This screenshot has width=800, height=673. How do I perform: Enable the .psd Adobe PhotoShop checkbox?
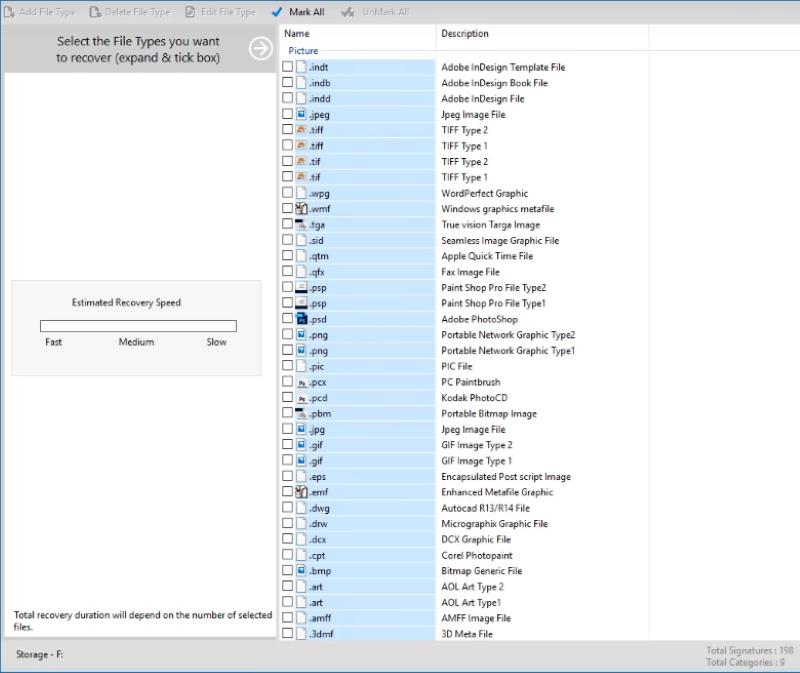click(287, 318)
